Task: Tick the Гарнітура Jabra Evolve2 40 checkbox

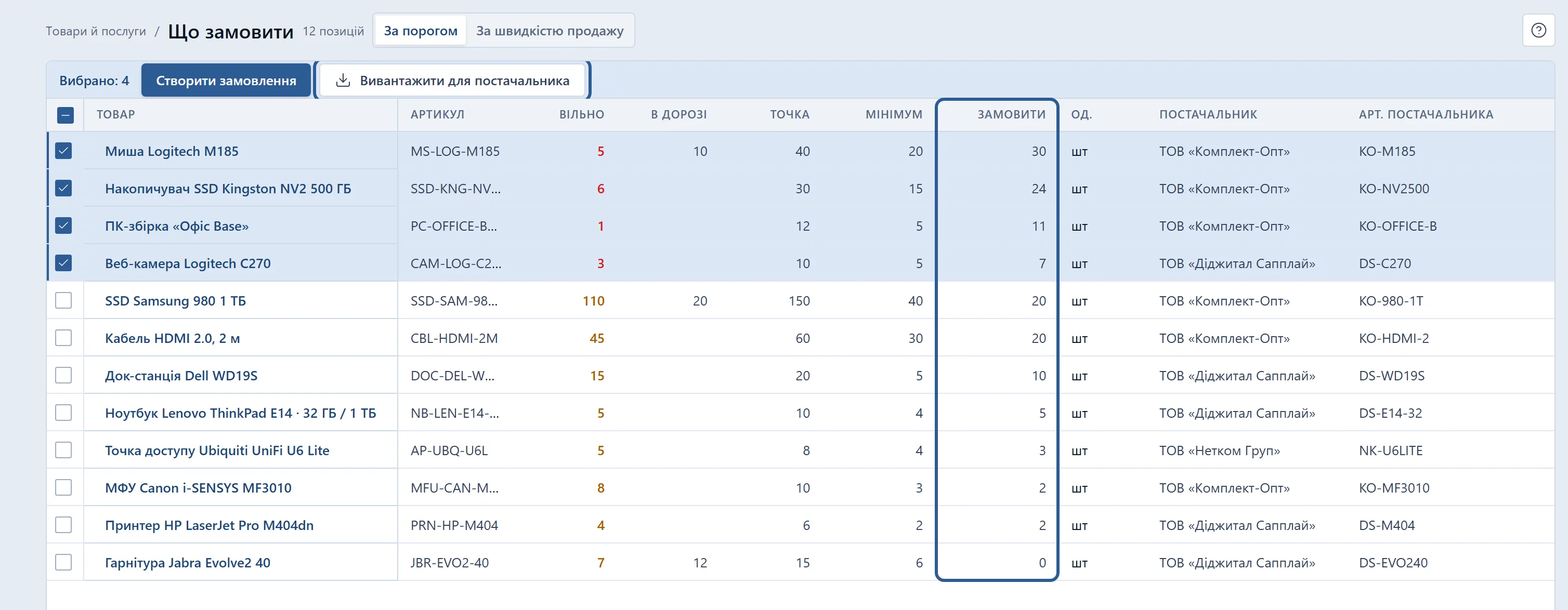Action: [63, 562]
